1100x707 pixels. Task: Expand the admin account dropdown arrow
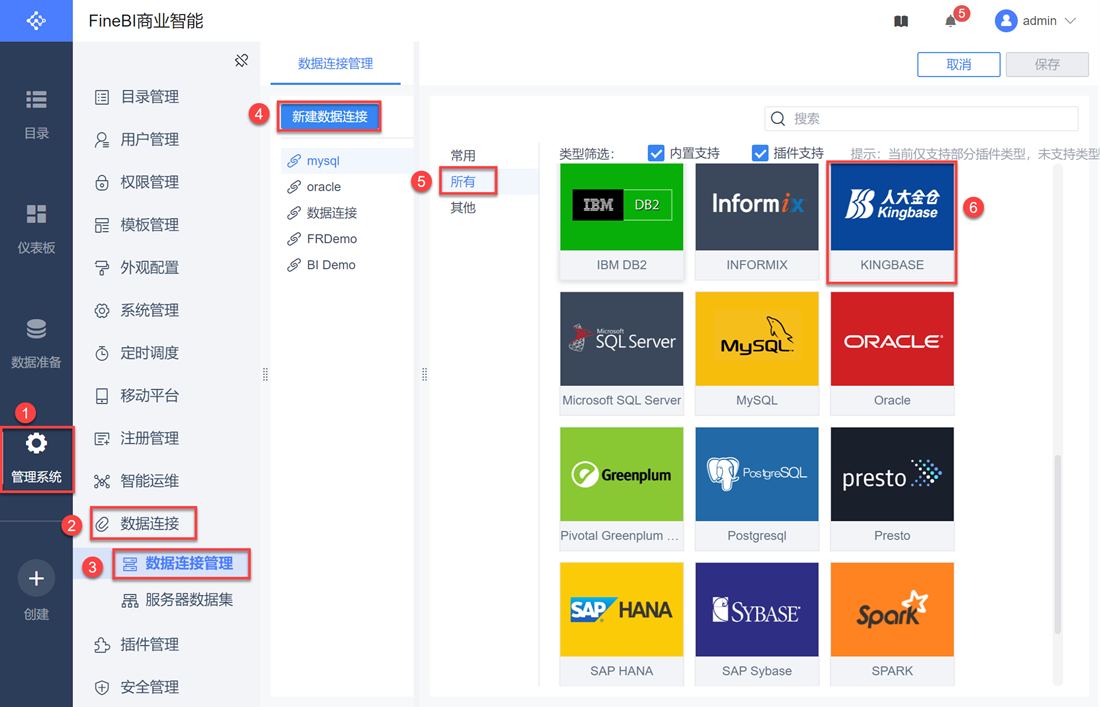click(x=1071, y=21)
